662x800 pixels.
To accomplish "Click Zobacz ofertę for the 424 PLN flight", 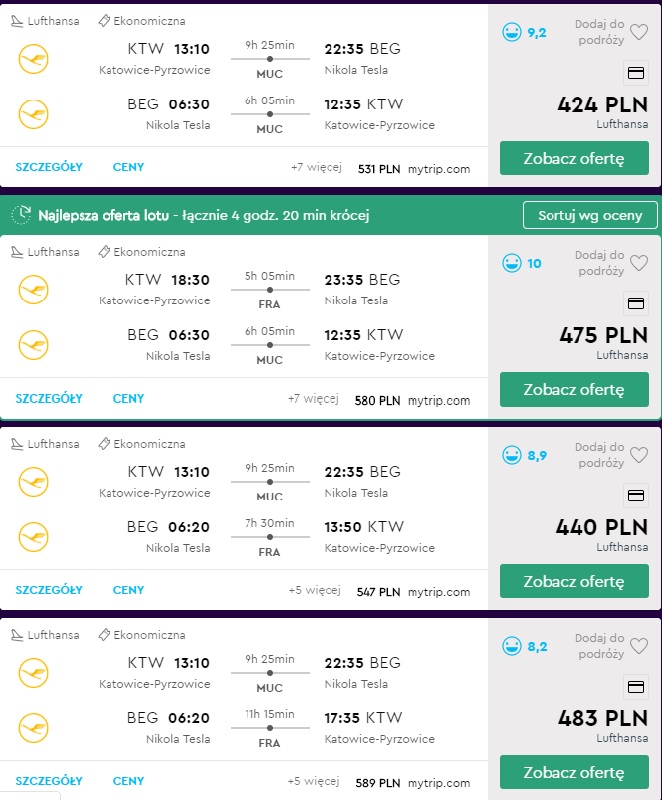I will [574, 158].
